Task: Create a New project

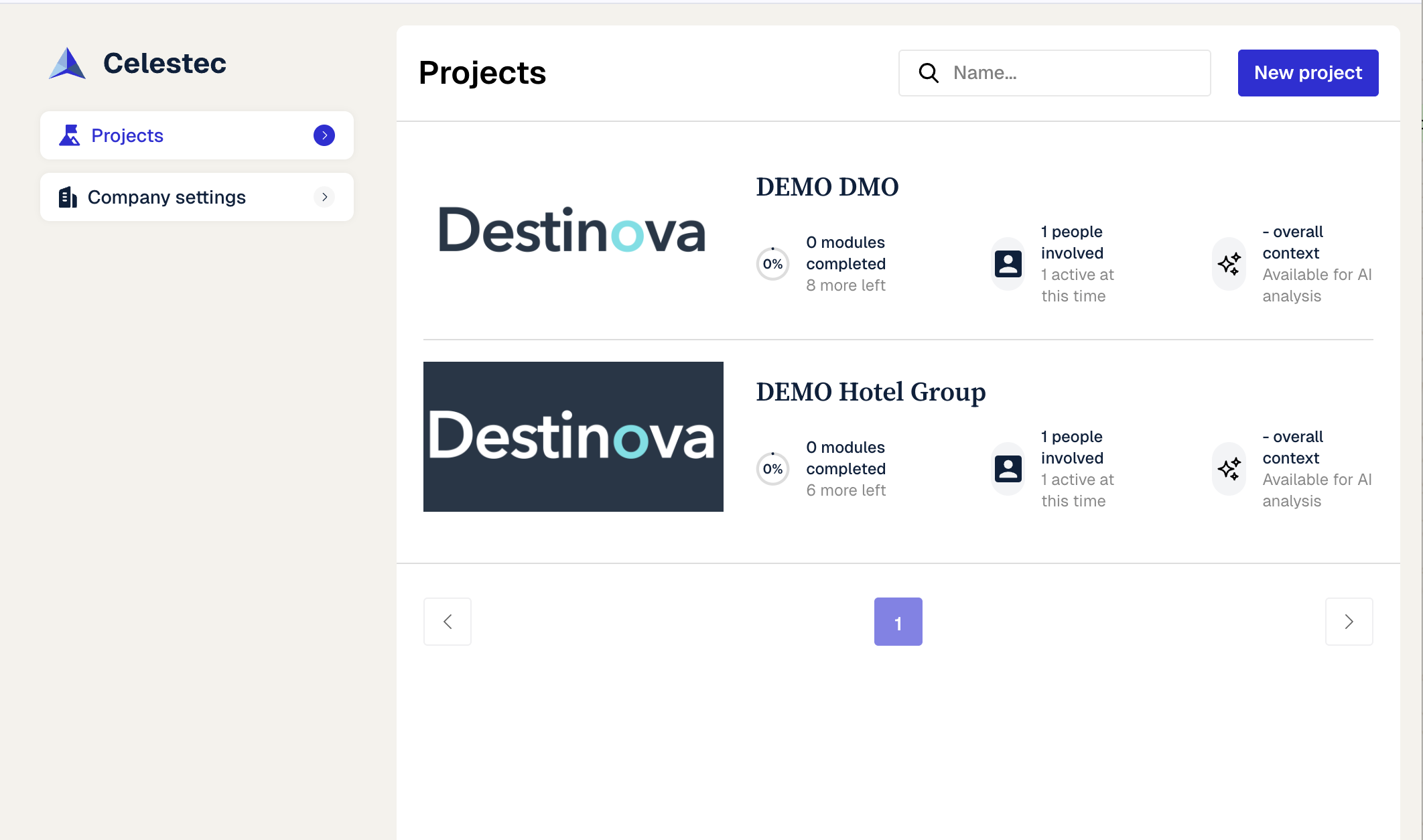Action: [1308, 72]
